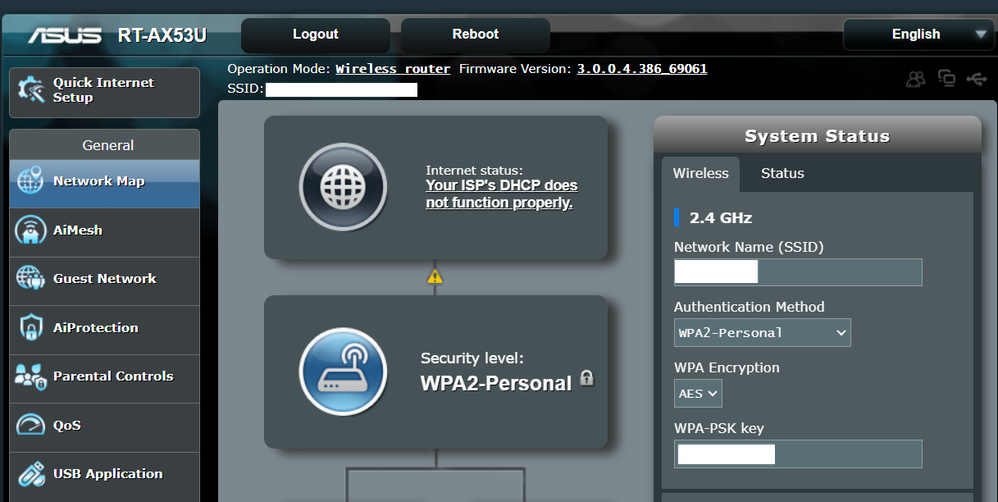Open Parental Controls page
Image resolution: width=998 pixels, height=502 pixels.
[105, 377]
